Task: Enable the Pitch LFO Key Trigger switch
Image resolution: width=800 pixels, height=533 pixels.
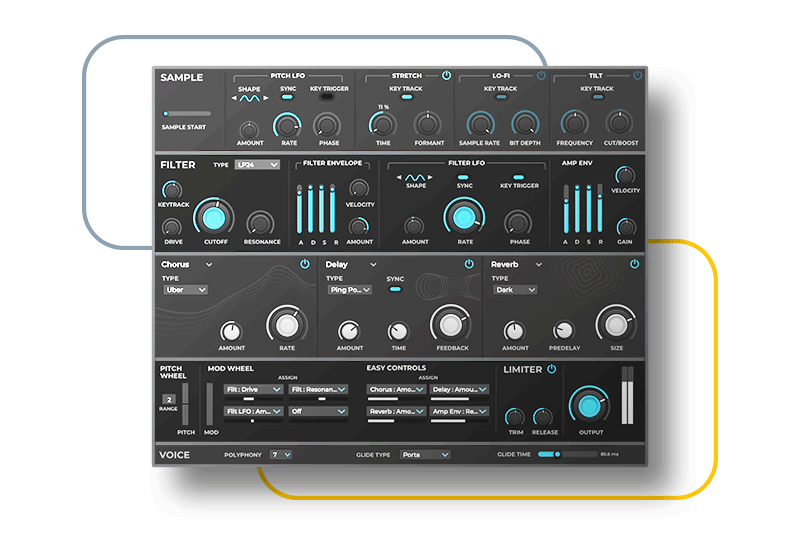Action: [328, 99]
